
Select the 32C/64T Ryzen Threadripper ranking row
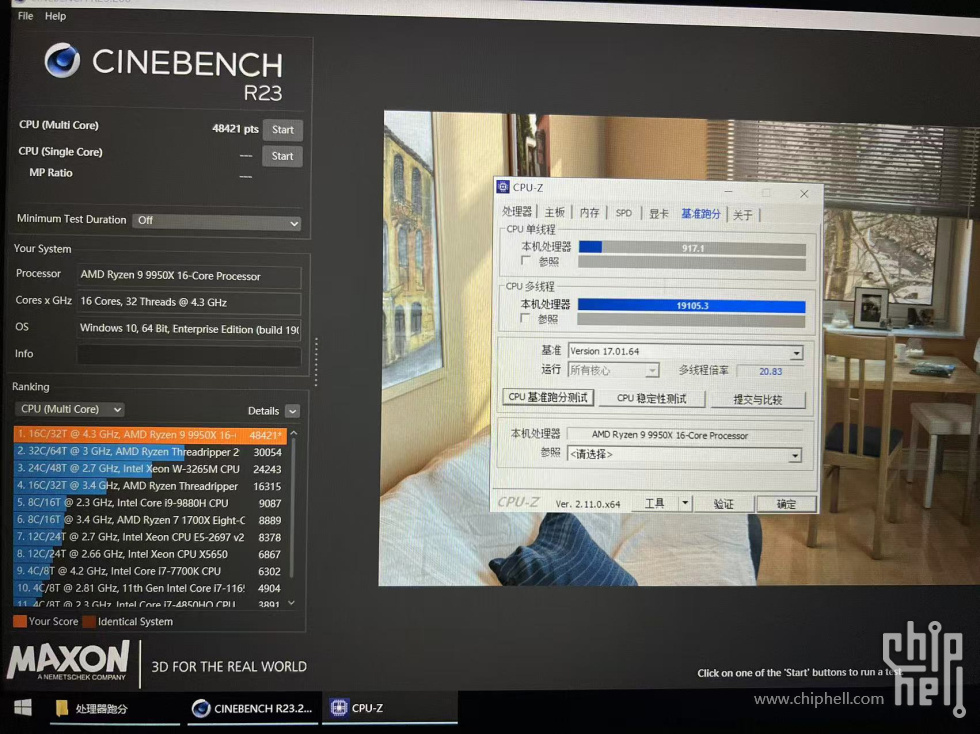[x=150, y=451]
